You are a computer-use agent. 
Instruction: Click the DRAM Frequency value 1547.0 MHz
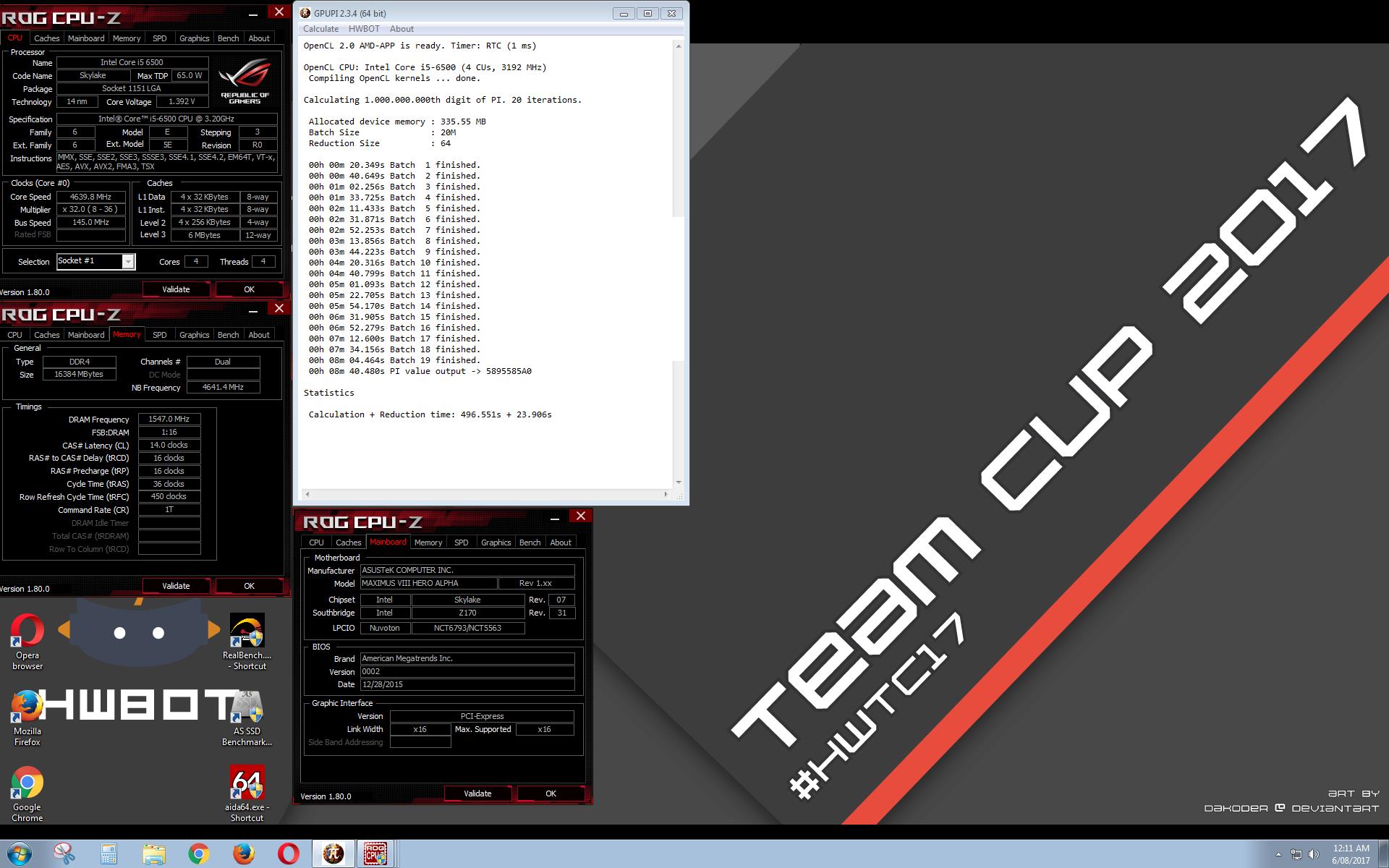(x=169, y=419)
